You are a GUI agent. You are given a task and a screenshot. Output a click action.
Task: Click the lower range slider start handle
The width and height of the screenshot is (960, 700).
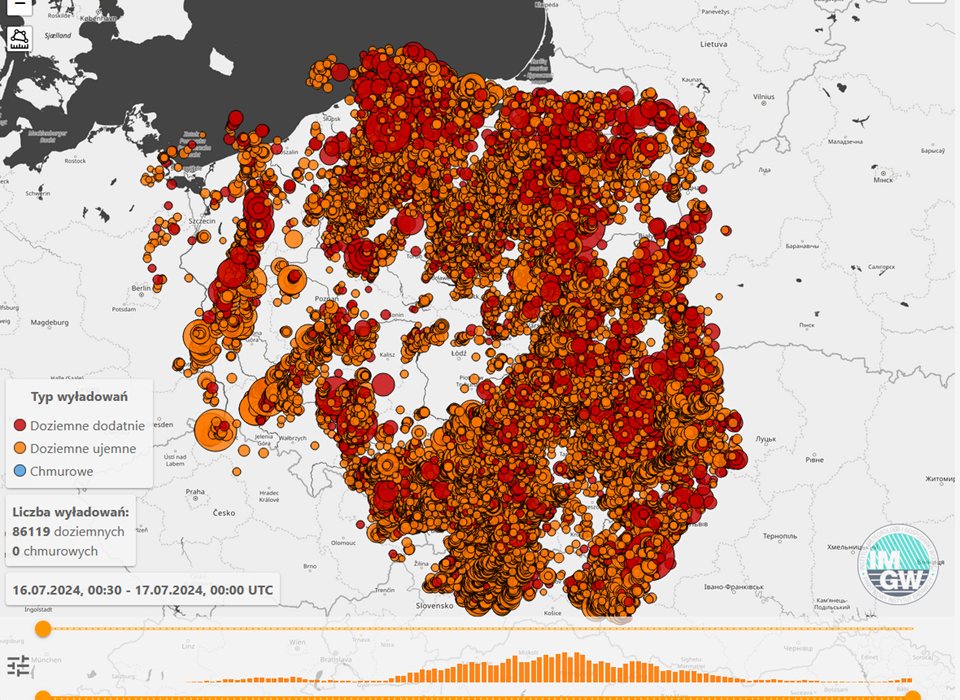click(x=43, y=696)
